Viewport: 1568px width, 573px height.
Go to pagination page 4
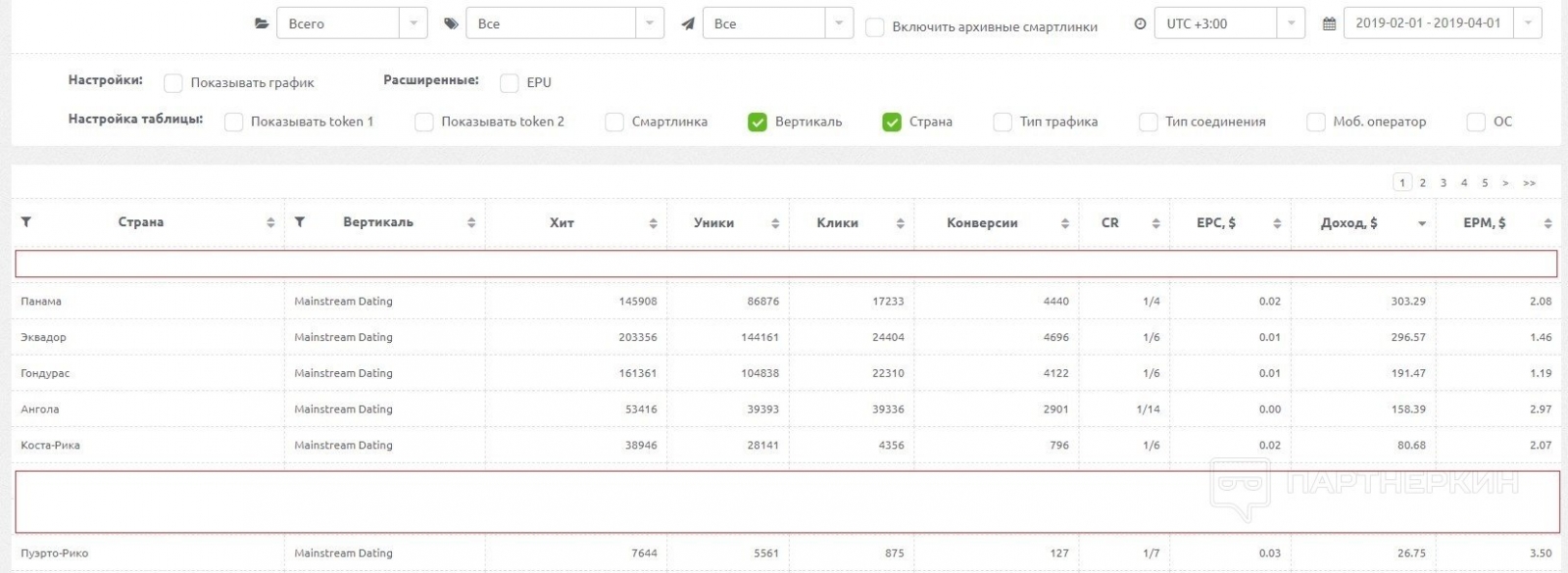click(1464, 182)
